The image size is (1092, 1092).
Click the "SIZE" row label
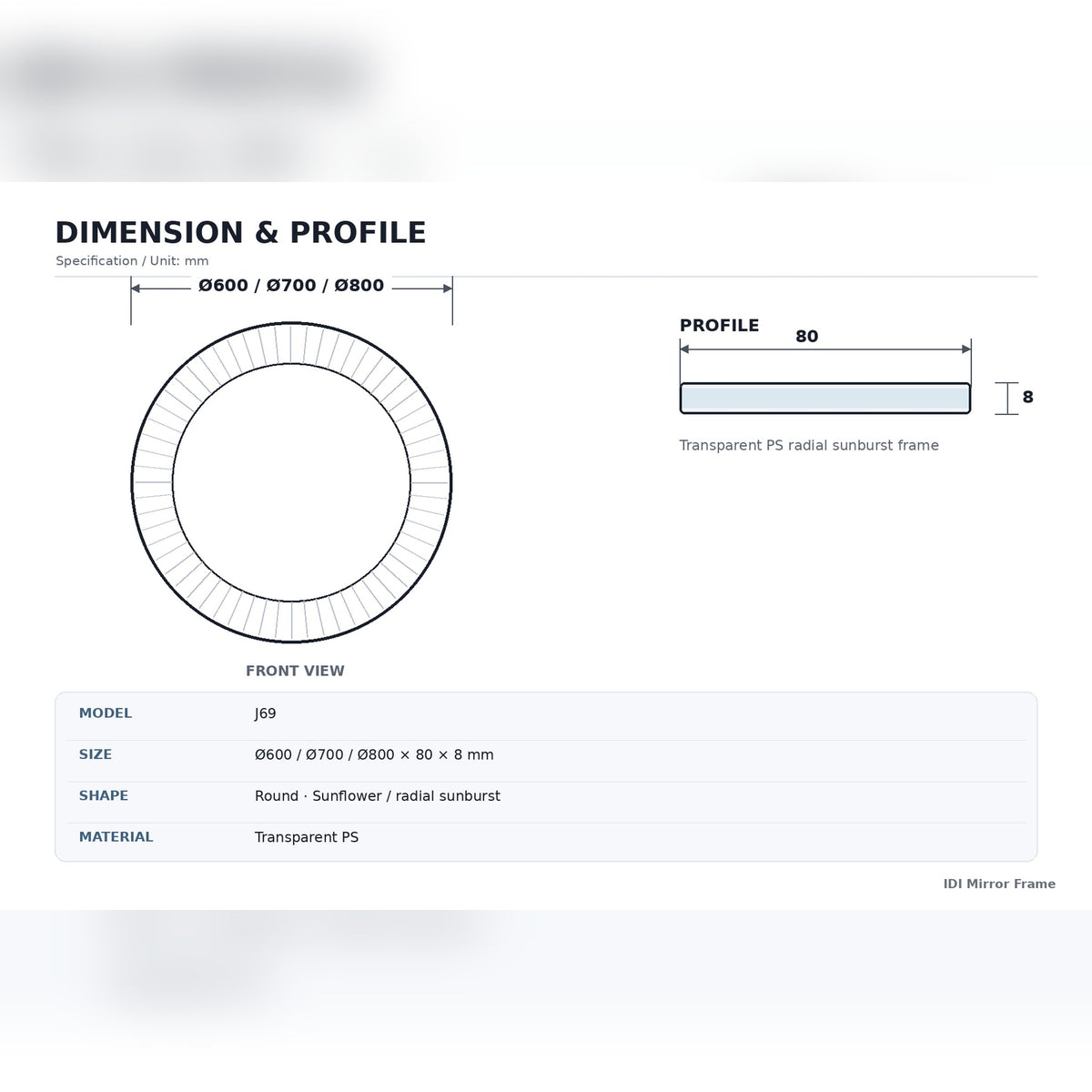coord(96,754)
